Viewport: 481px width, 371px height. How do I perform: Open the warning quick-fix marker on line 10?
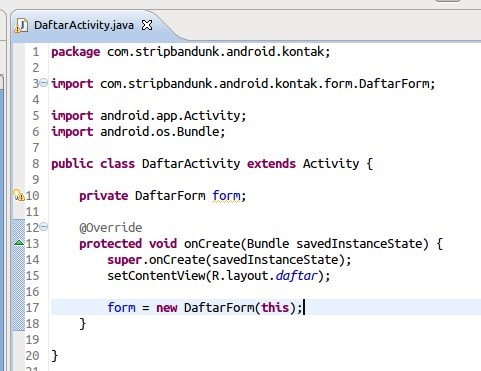pos(19,195)
